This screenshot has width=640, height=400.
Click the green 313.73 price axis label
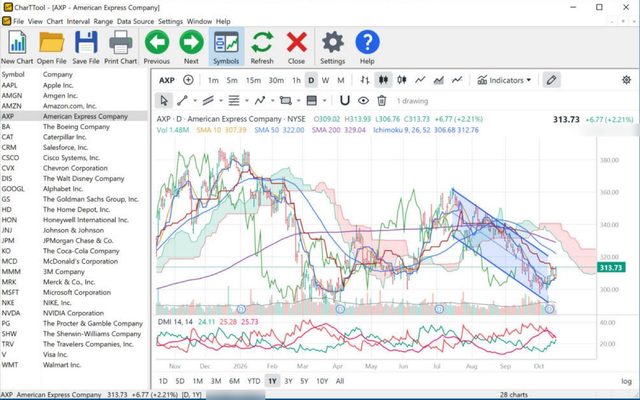coord(611,268)
